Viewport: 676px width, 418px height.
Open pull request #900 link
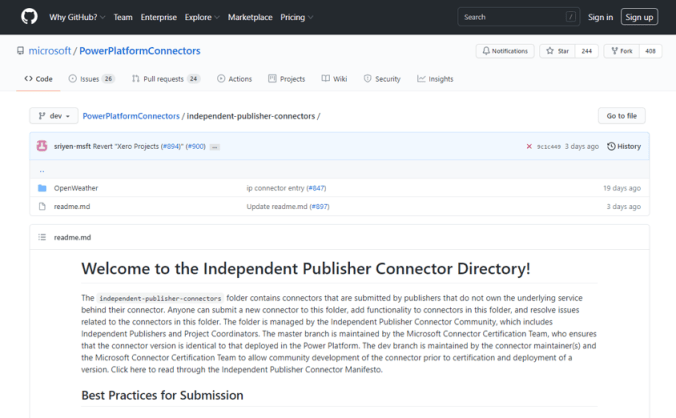196,147
